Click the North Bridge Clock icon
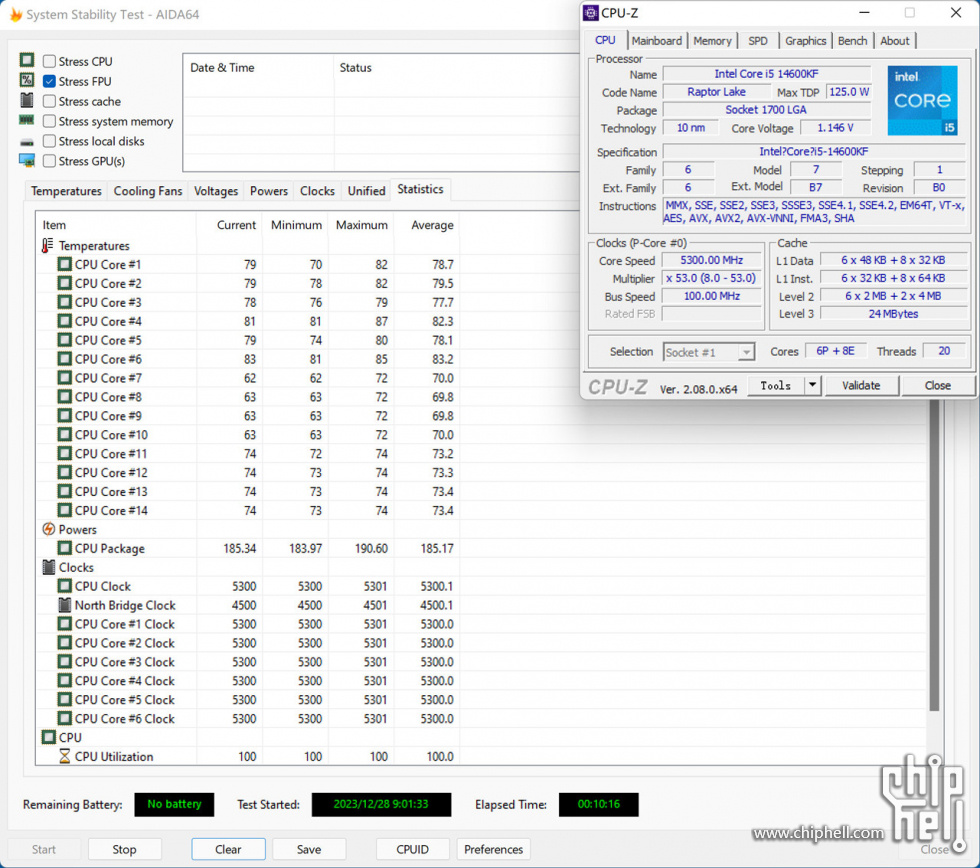 (x=64, y=605)
